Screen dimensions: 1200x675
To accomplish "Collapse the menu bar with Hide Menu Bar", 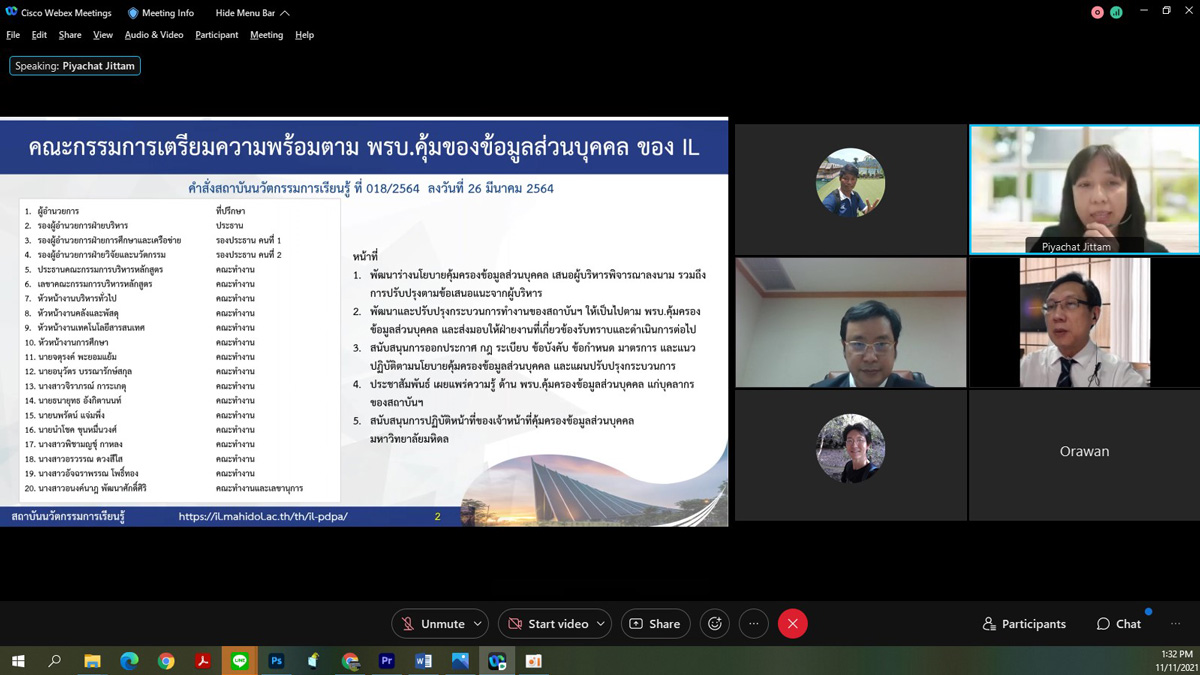I will click(x=252, y=13).
